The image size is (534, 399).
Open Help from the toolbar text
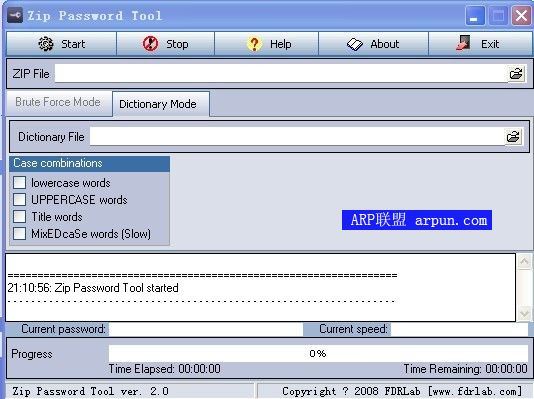tap(281, 44)
